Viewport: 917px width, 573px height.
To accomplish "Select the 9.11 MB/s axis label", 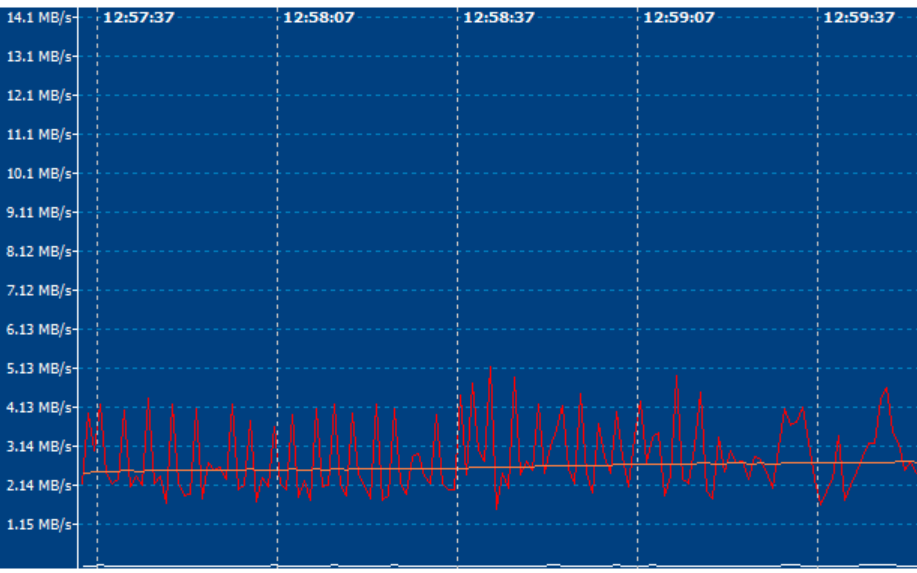I will click(x=39, y=212).
